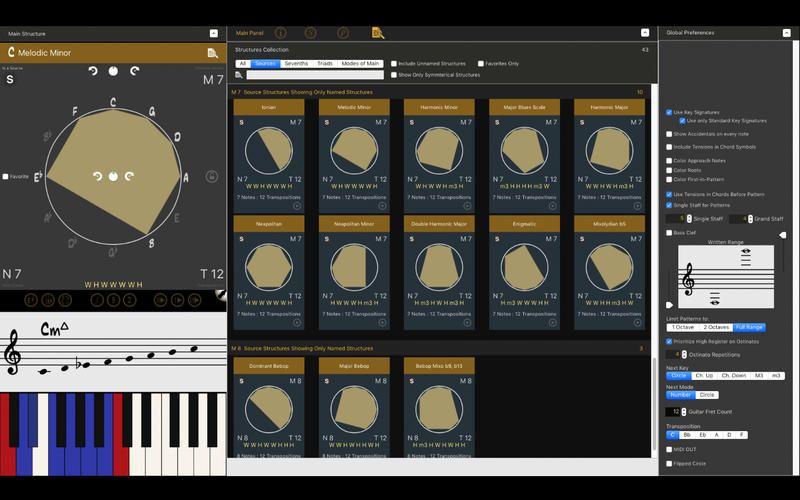
Task: Enable the Favorites Only checkbox
Action: pos(481,63)
